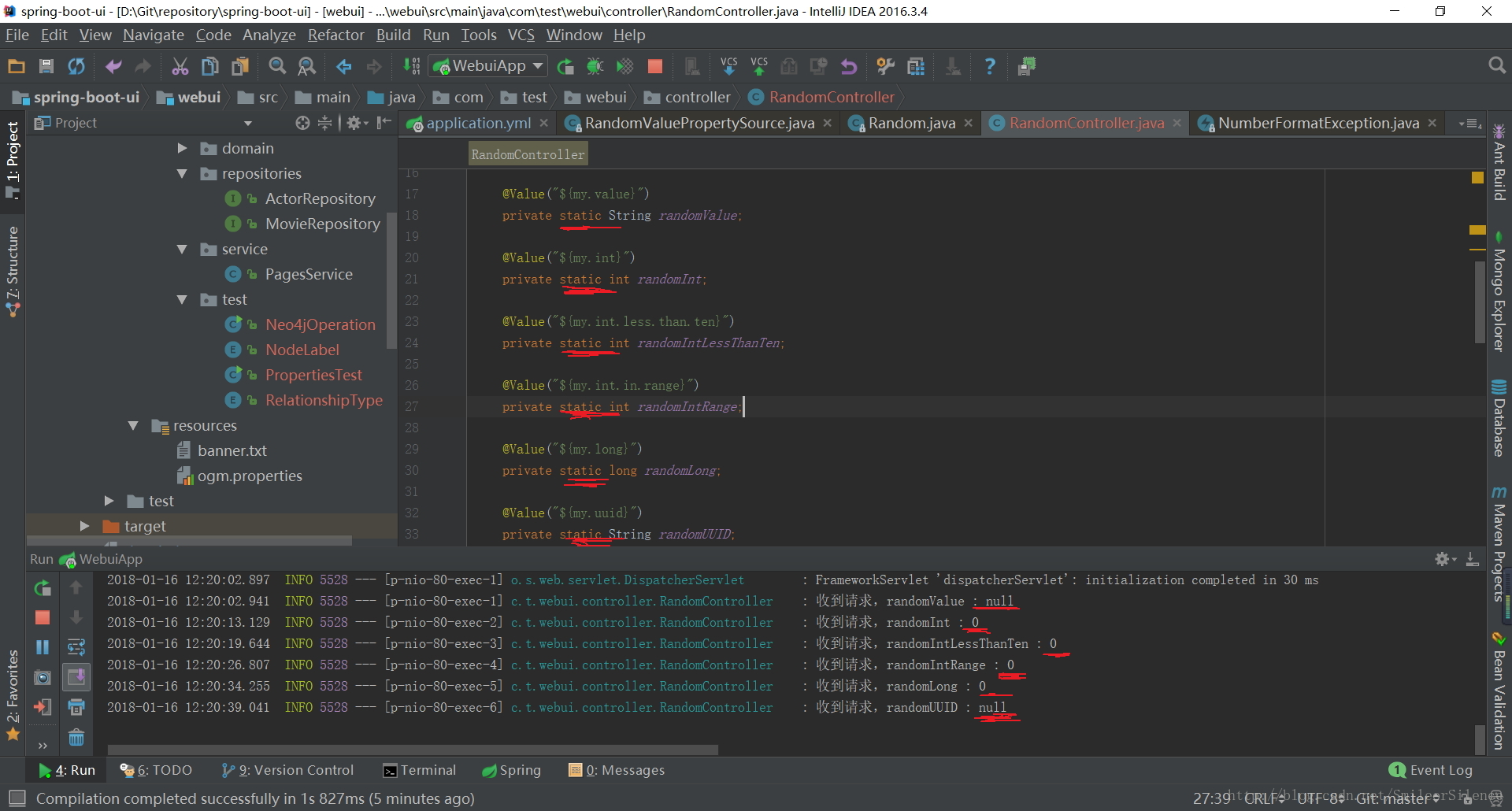Viewport: 1512px width, 811px height.
Task: Open the File menu
Action: pyautogui.click(x=17, y=35)
